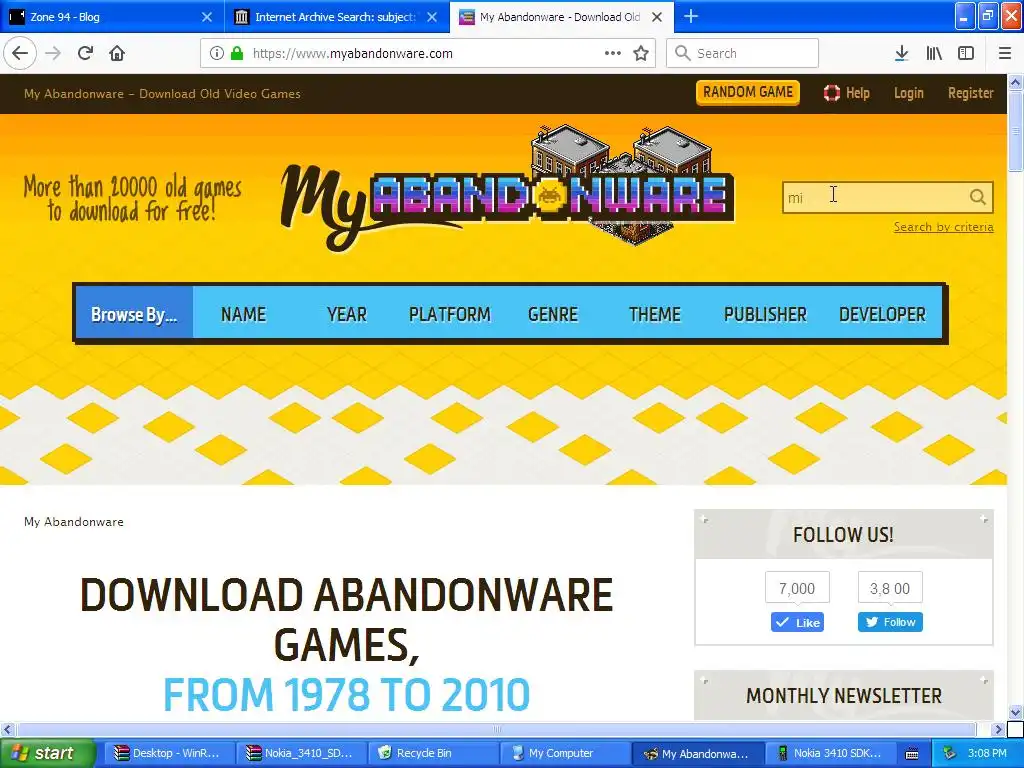The image size is (1024, 768).
Task: Browse games by PUBLISHER
Action: pyautogui.click(x=765, y=314)
